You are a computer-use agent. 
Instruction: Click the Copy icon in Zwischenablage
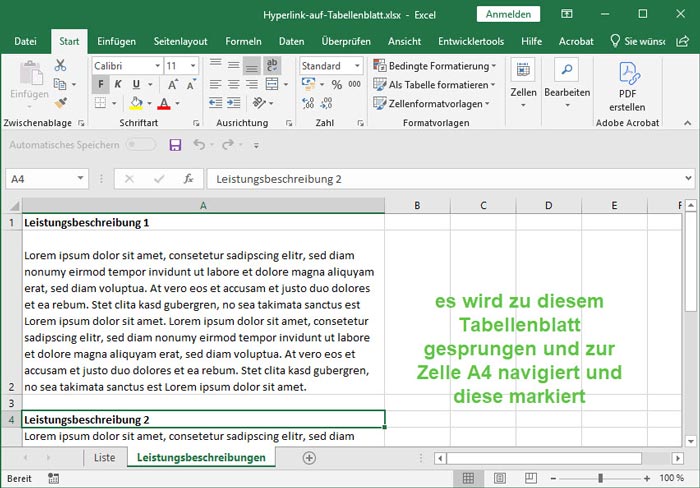click(x=60, y=84)
